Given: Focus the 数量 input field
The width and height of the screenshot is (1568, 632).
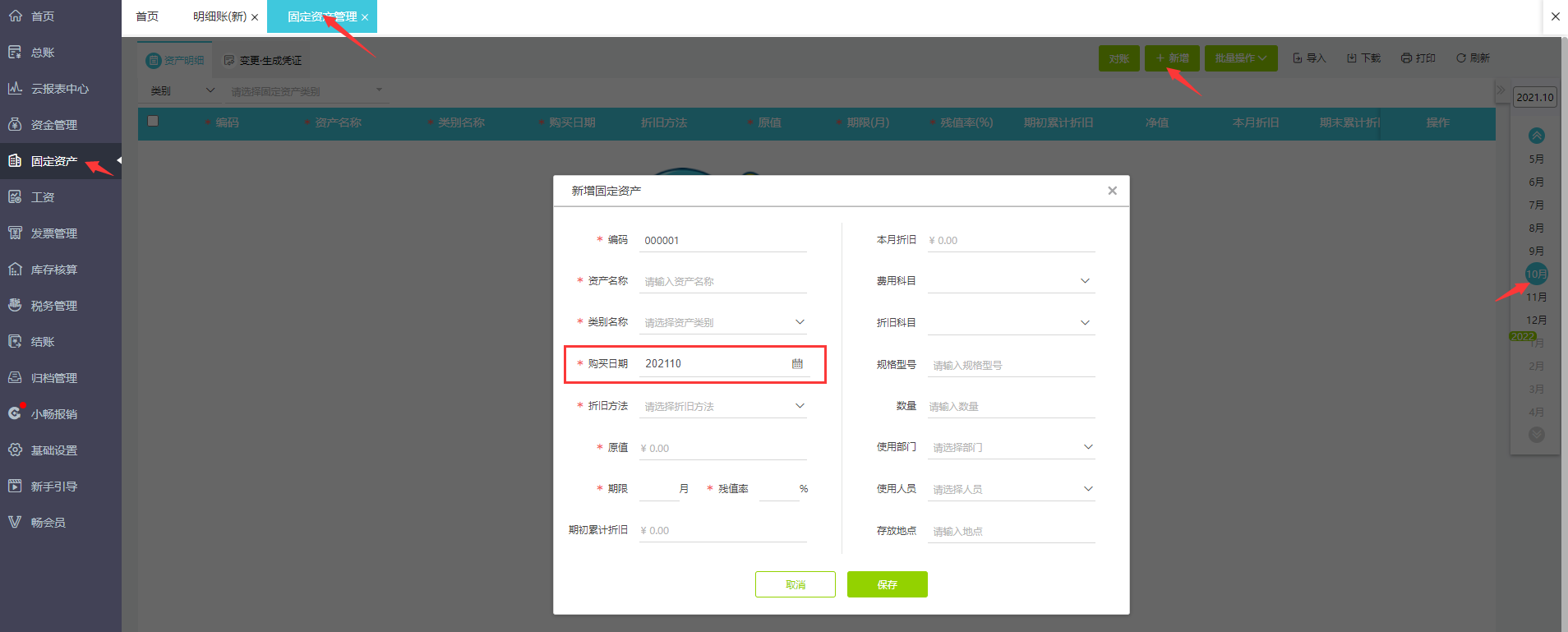Looking at the screenshot, I should [1012, 406].
